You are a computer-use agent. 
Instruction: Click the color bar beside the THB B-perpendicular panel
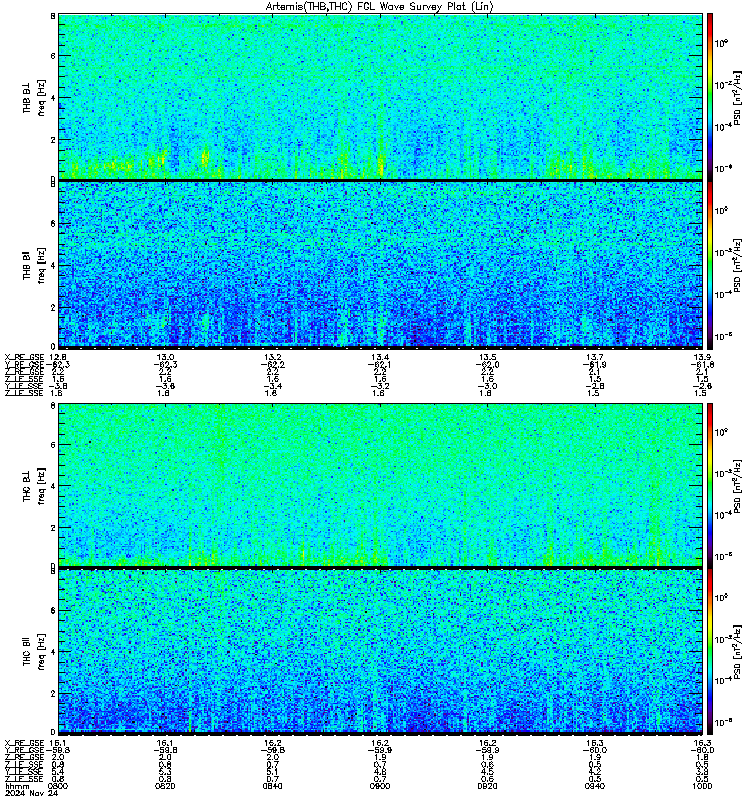click(x=710, y=96)
